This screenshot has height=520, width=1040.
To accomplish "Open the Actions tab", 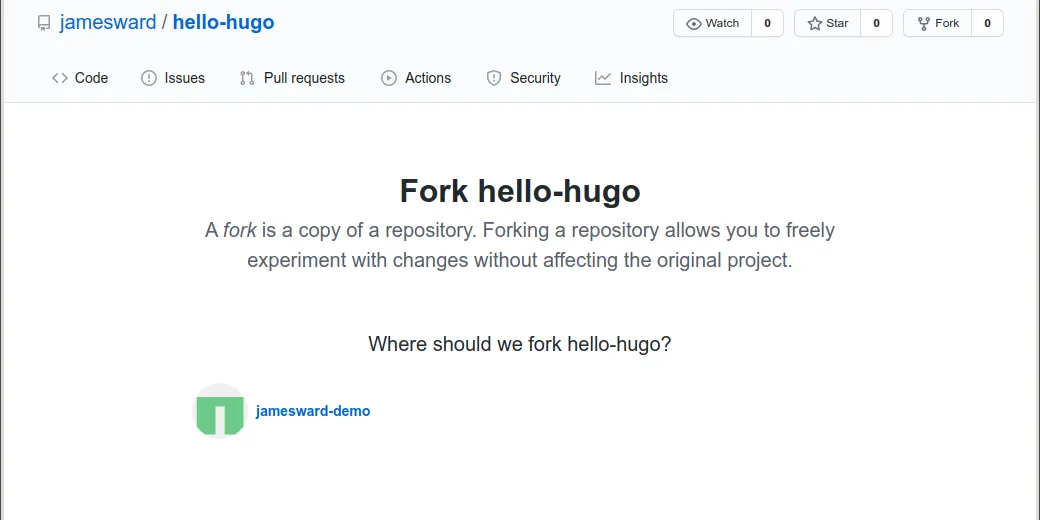I will pyautogui.click(x=416, y=78).
